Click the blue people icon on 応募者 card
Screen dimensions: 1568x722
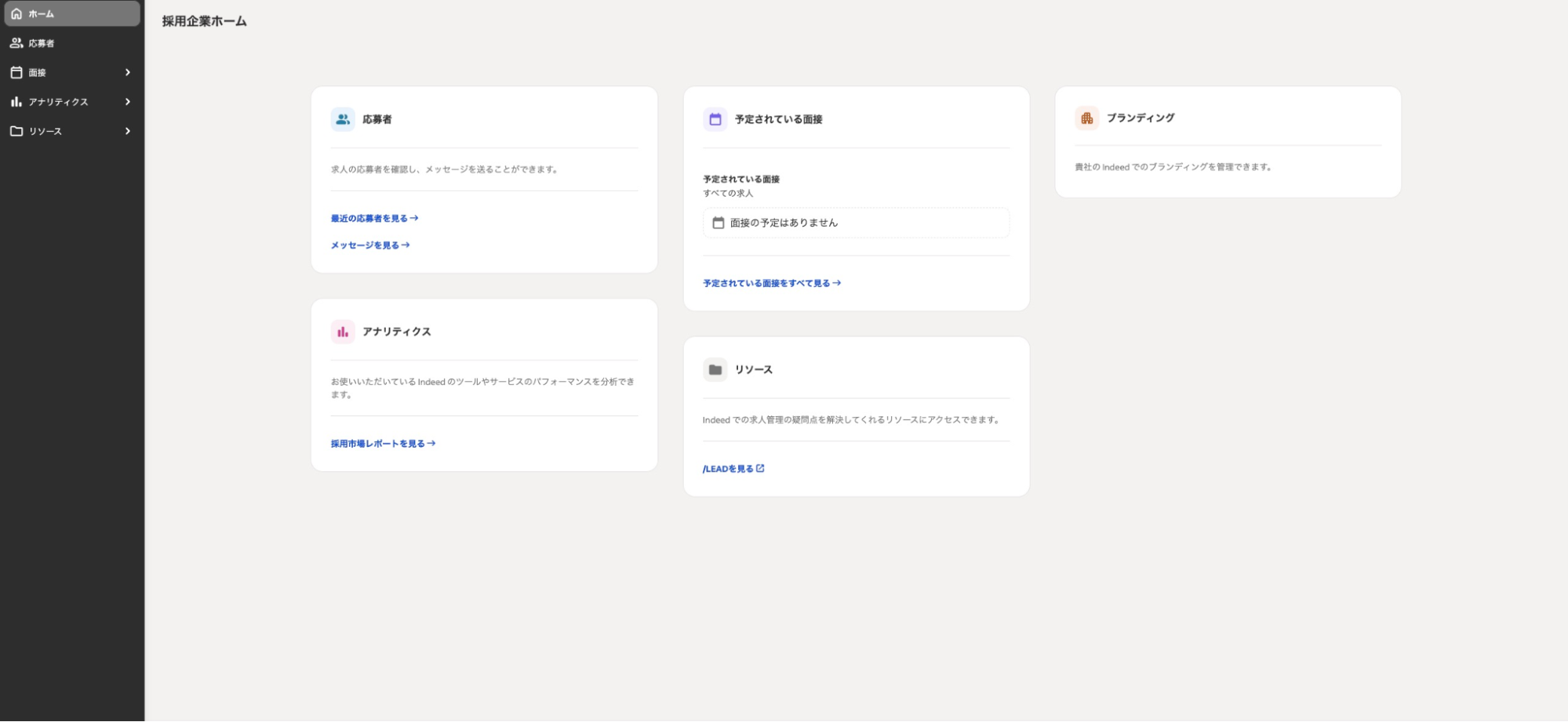[343, 119]
